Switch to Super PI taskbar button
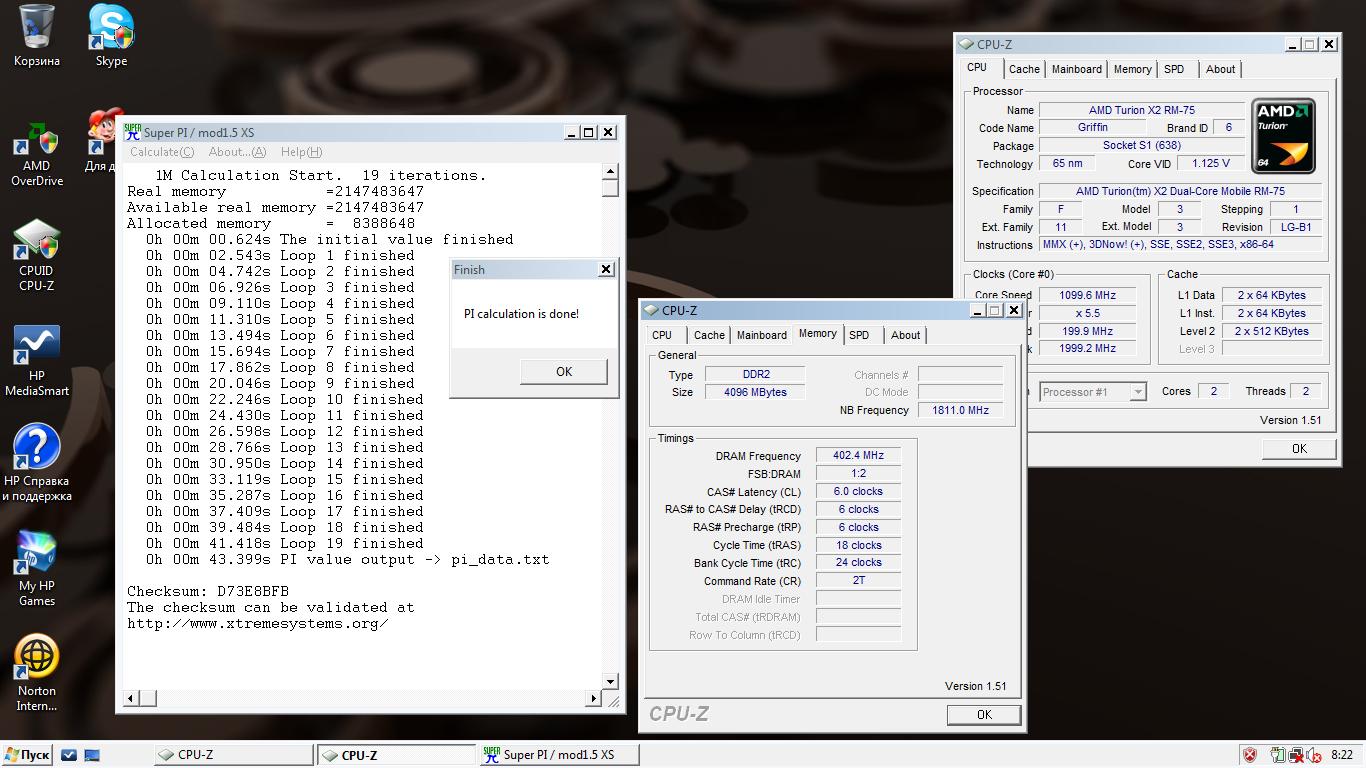 [559, 755]
